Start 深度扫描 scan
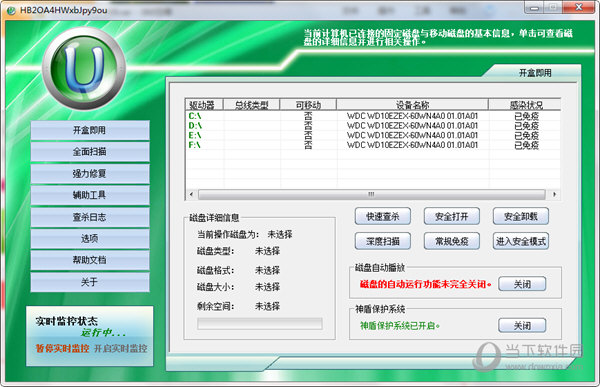The image size is (600, 387). pos(383,241)
